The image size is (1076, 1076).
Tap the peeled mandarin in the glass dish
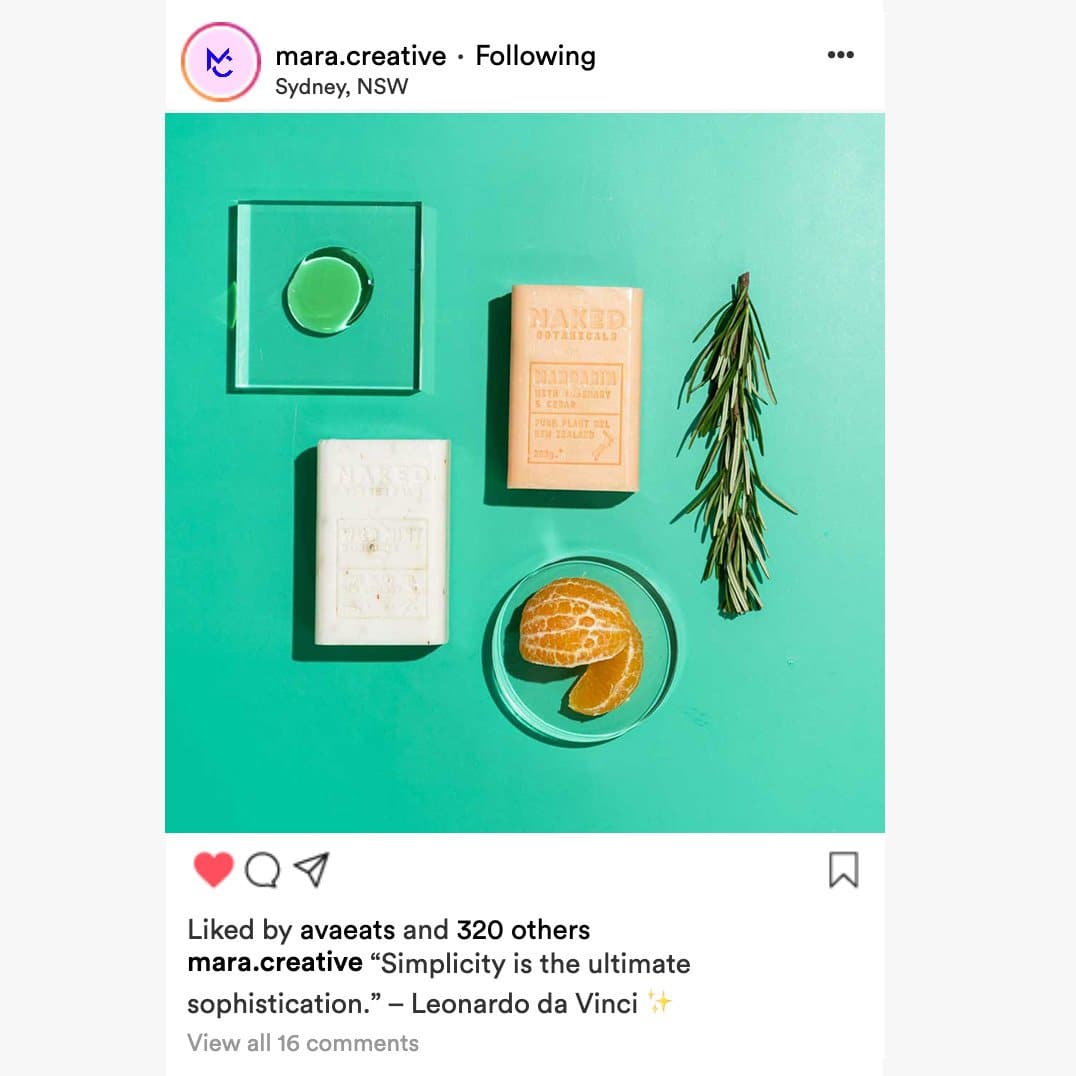pyautogui.click(x=581, y=645)
